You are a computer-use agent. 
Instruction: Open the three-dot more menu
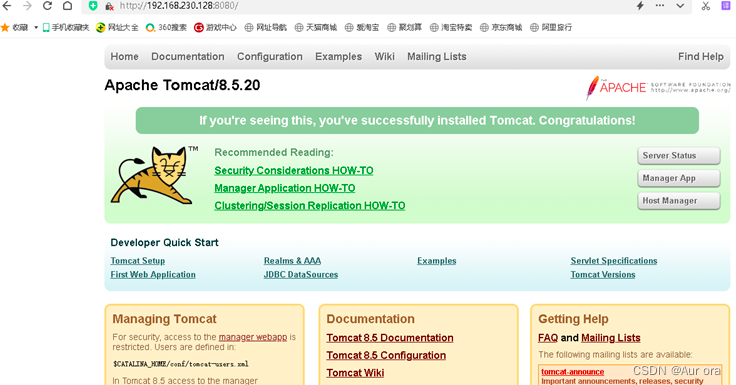click(x=660, y=6)
